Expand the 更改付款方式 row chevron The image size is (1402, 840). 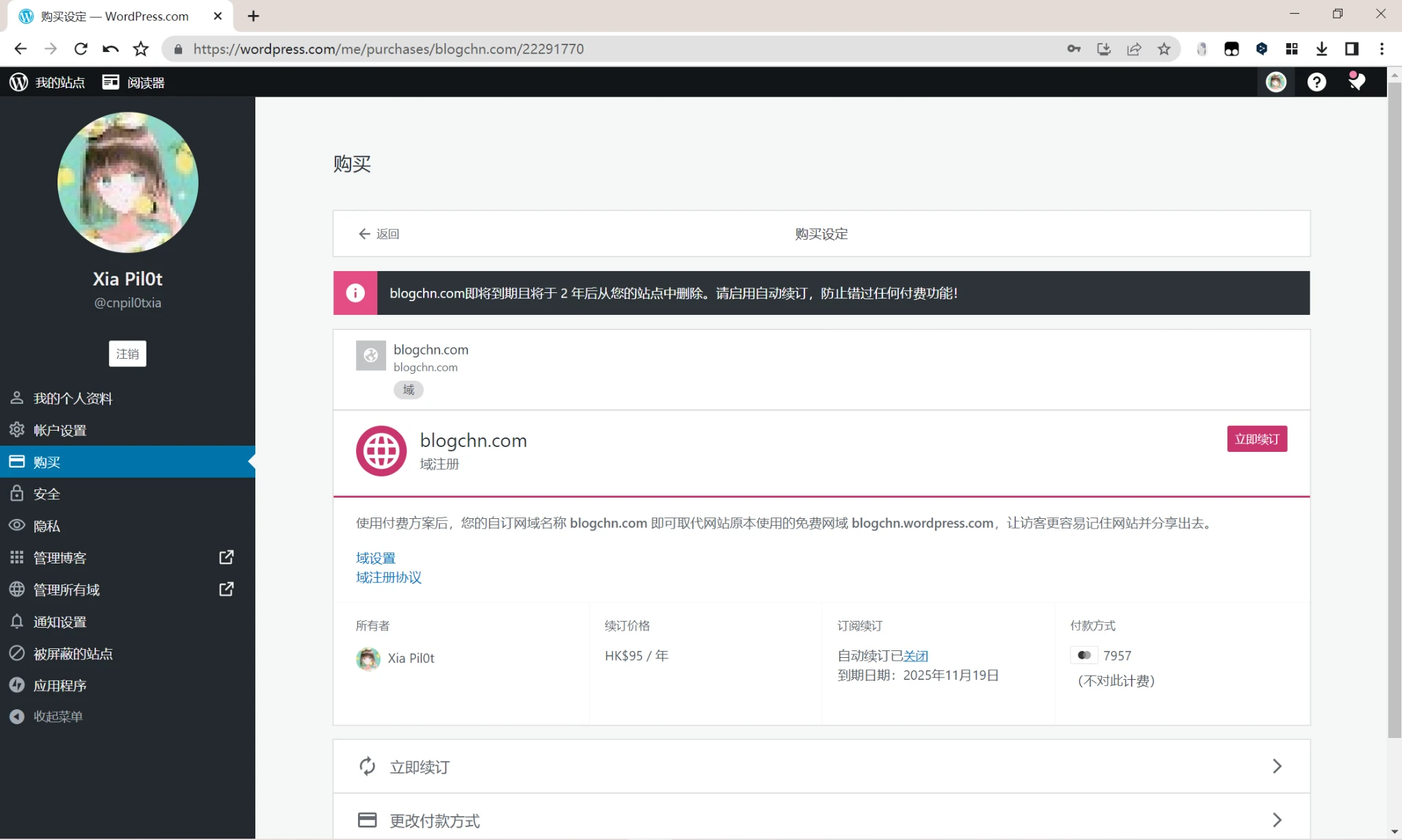(1277, 820)
